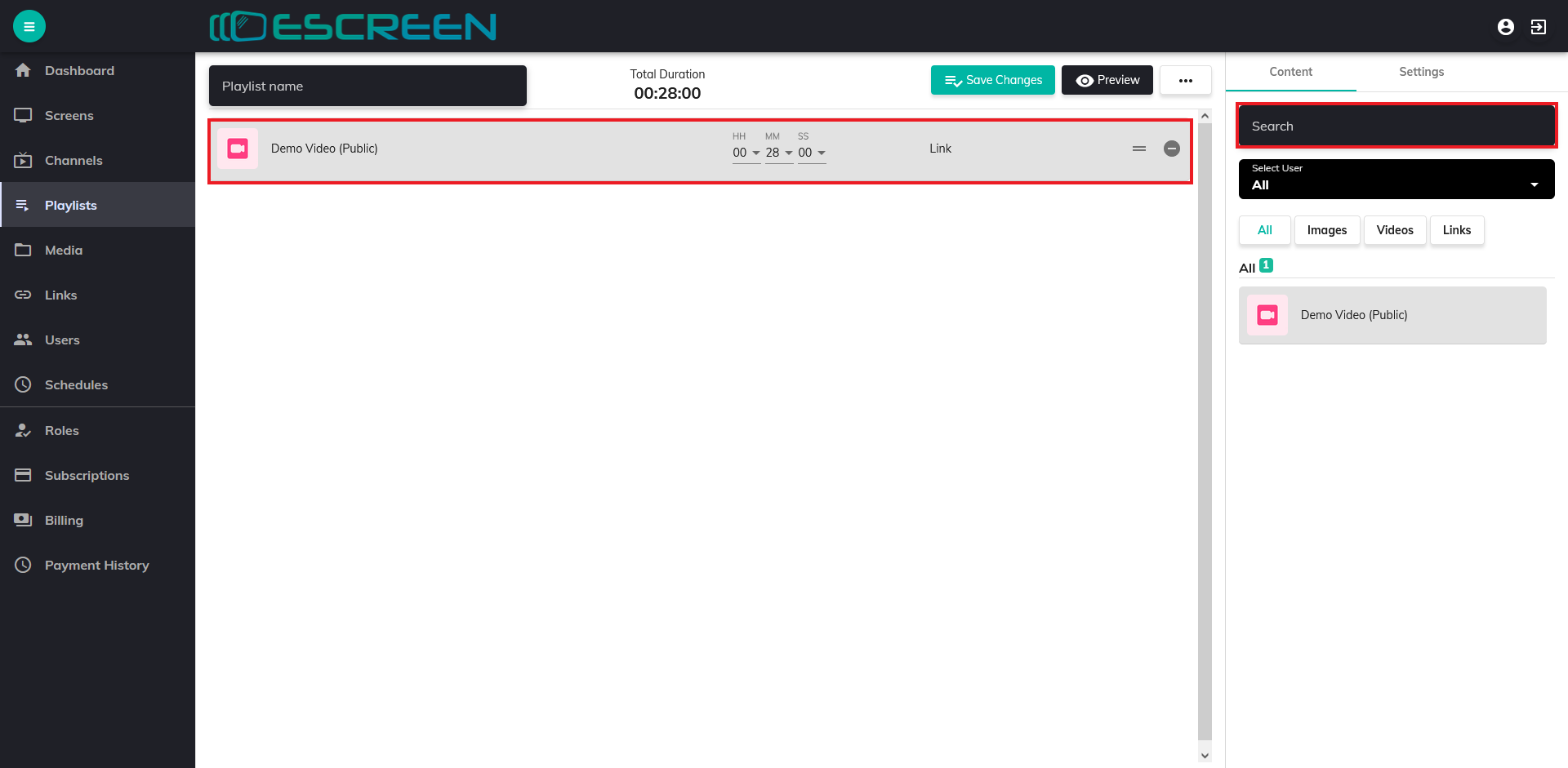
Task: Open the Schedules page from sidebar
Action: point(76,384)
